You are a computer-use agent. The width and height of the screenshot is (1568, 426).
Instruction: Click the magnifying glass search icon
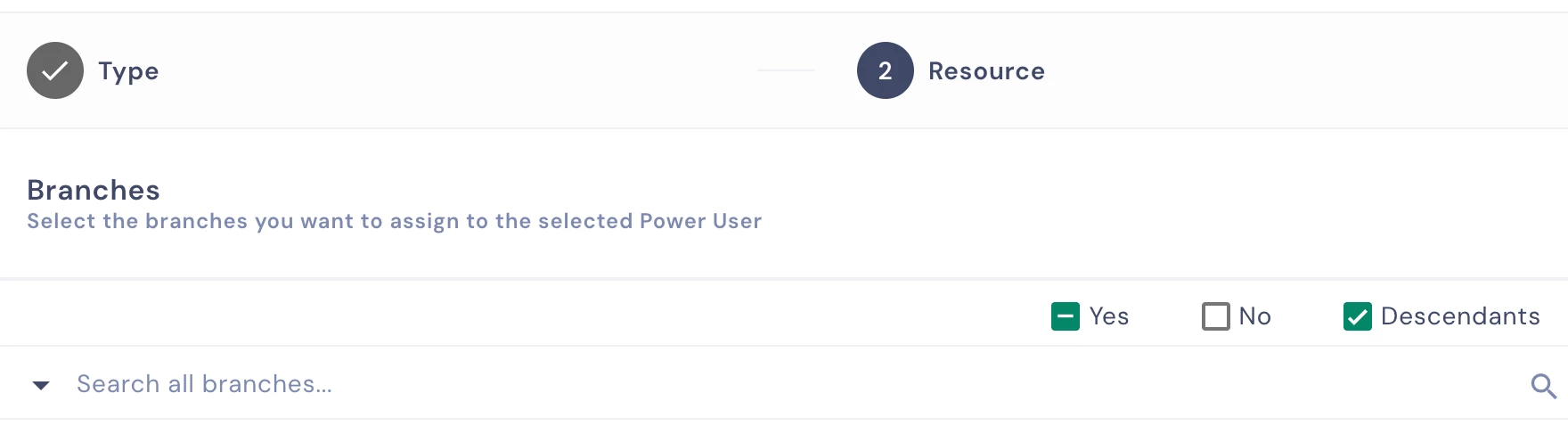tap(1543, 385)
